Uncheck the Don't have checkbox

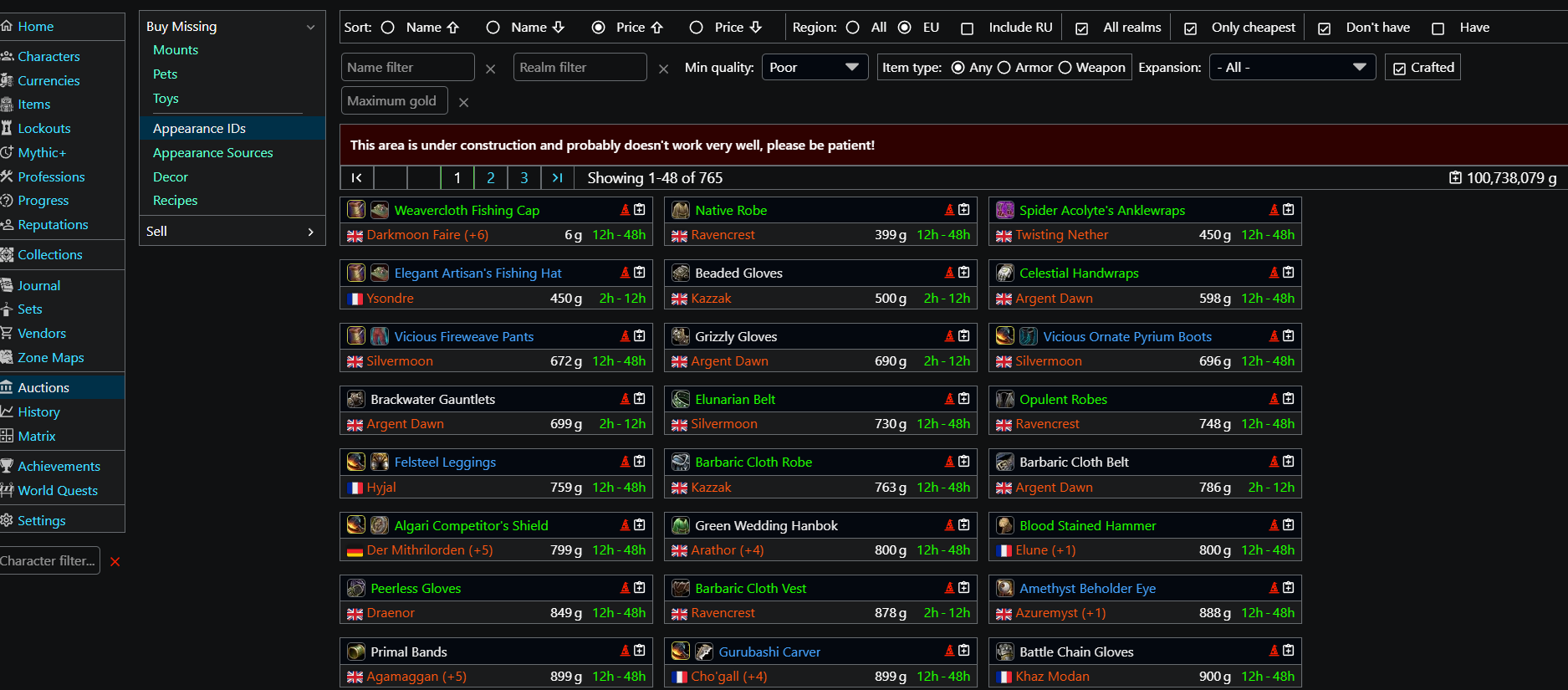point(1325,28)
